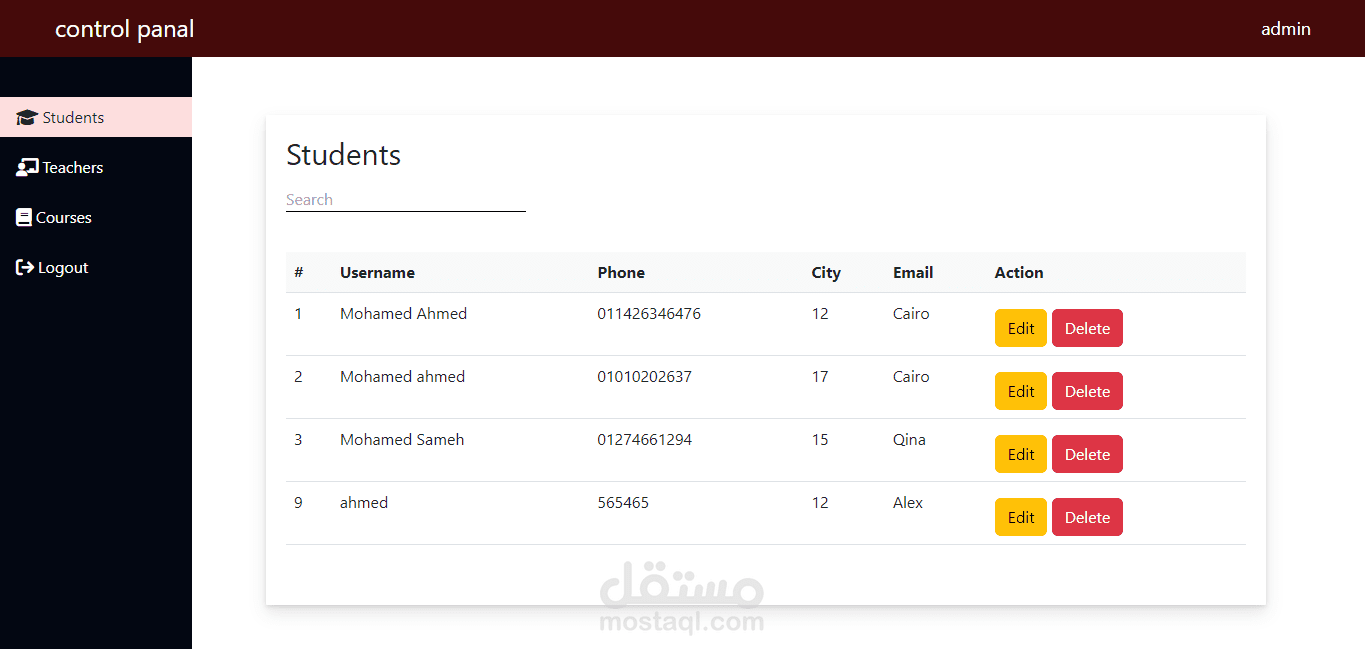Edit the Mohamed Ahmed student row
The width and height of the screenshot is (1365, 649).
(x=1021, y=328)
